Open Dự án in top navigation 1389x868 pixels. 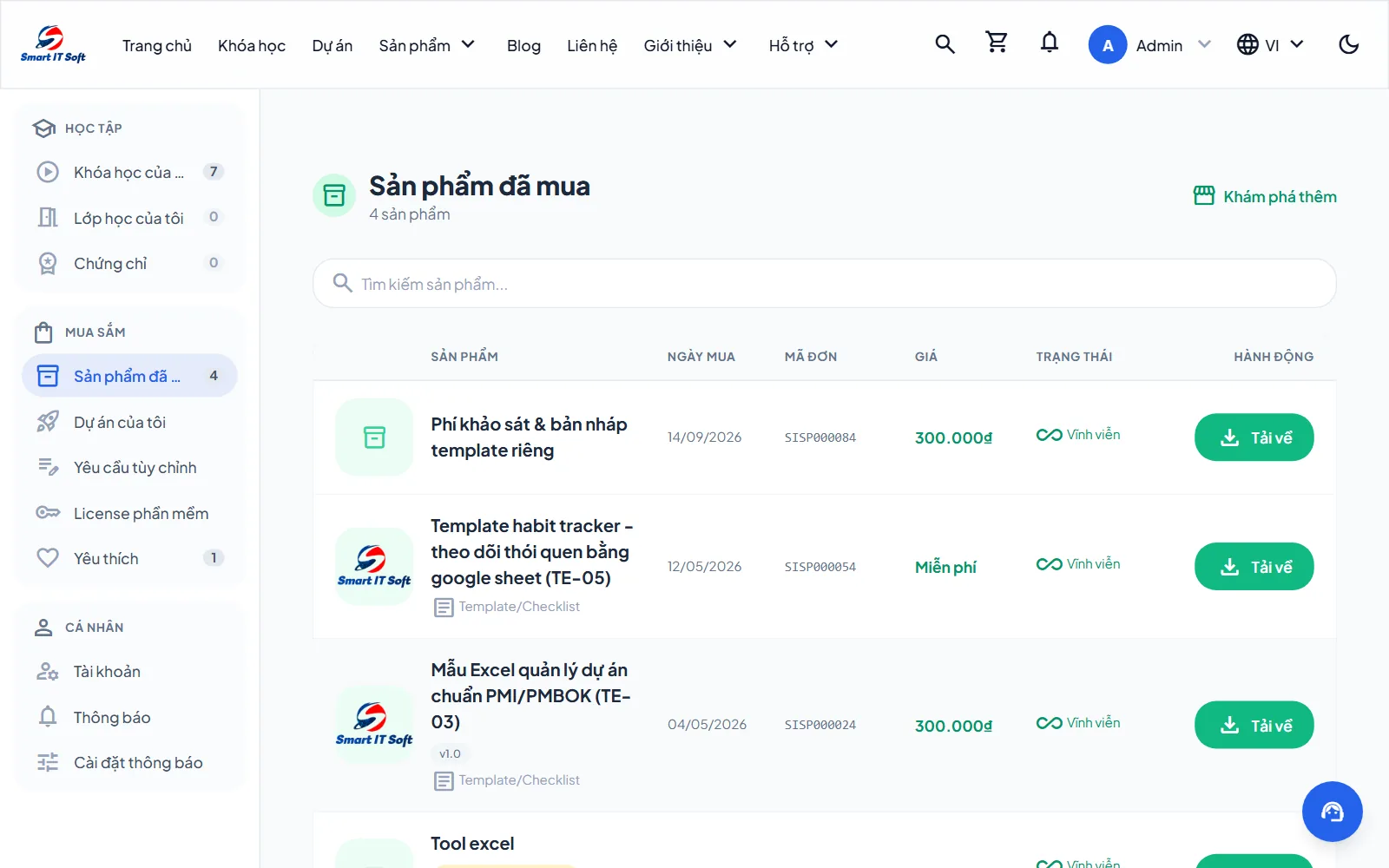coord(332,45)
